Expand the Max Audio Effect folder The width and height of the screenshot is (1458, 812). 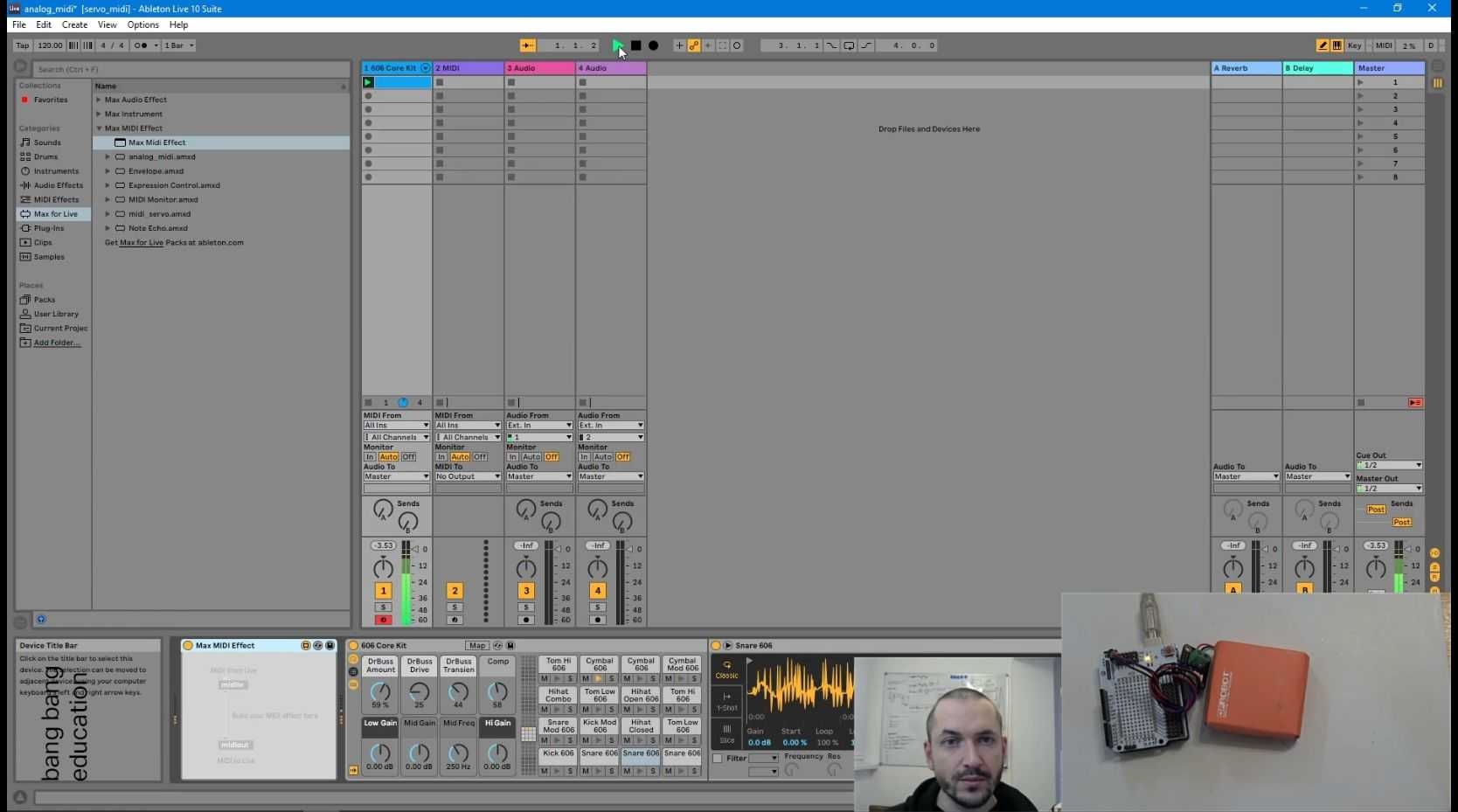coord(99,100)
